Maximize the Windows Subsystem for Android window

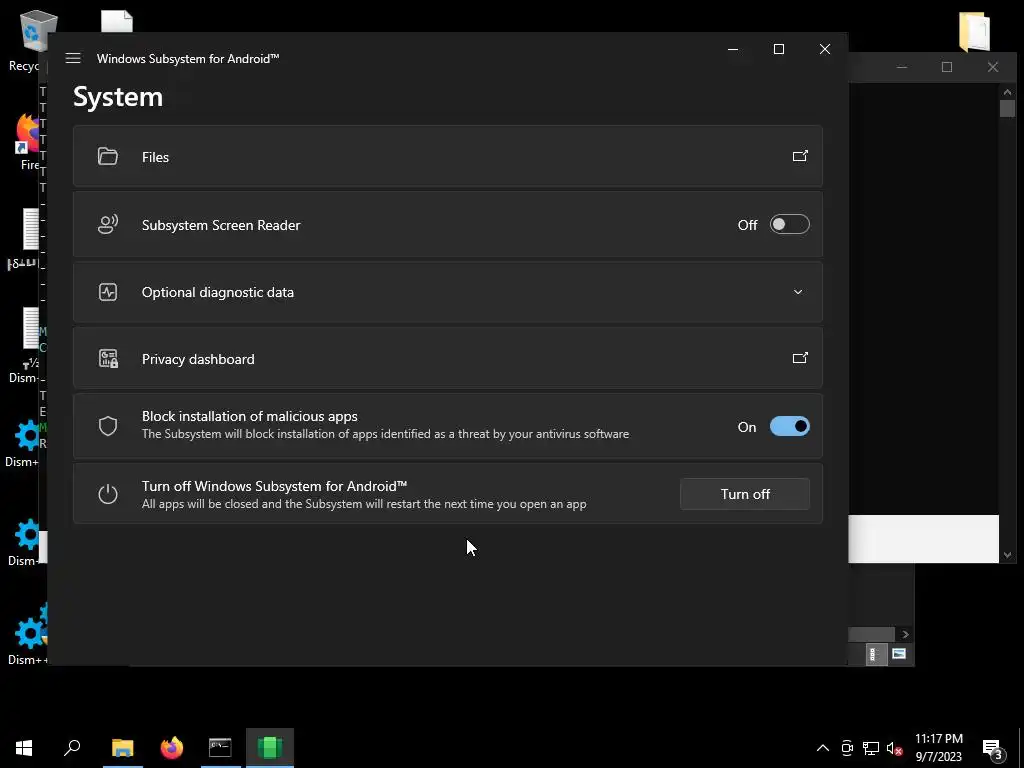778,49
